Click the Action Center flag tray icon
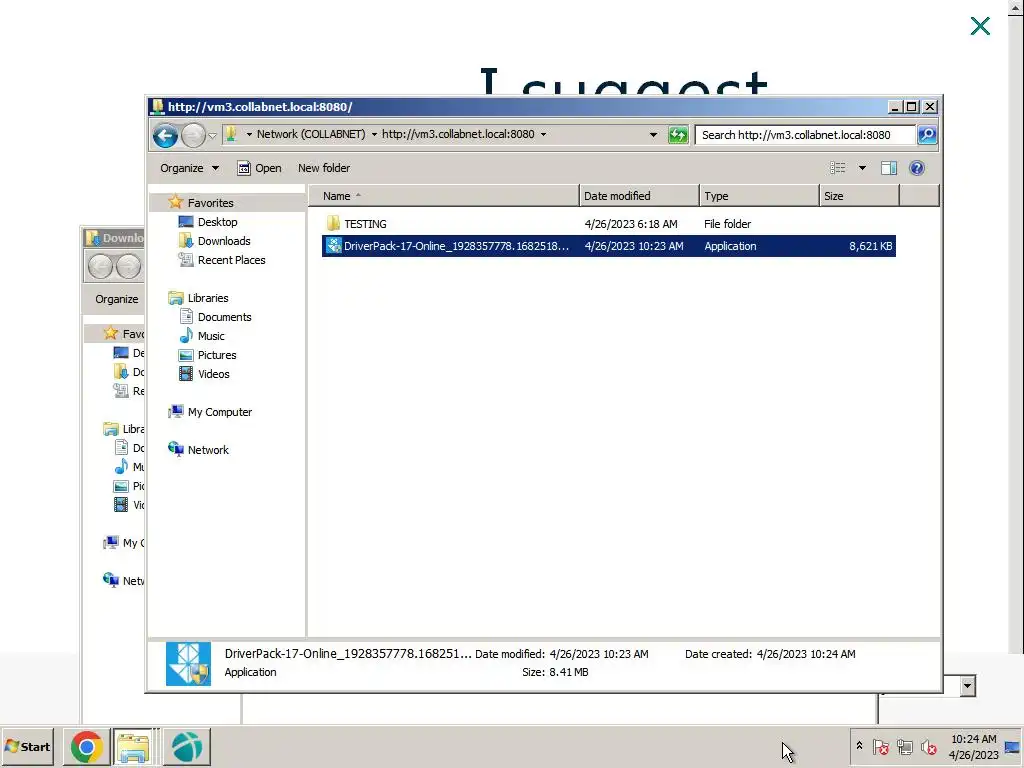This screenshot has width=1024, height=768. pos(880,746)
